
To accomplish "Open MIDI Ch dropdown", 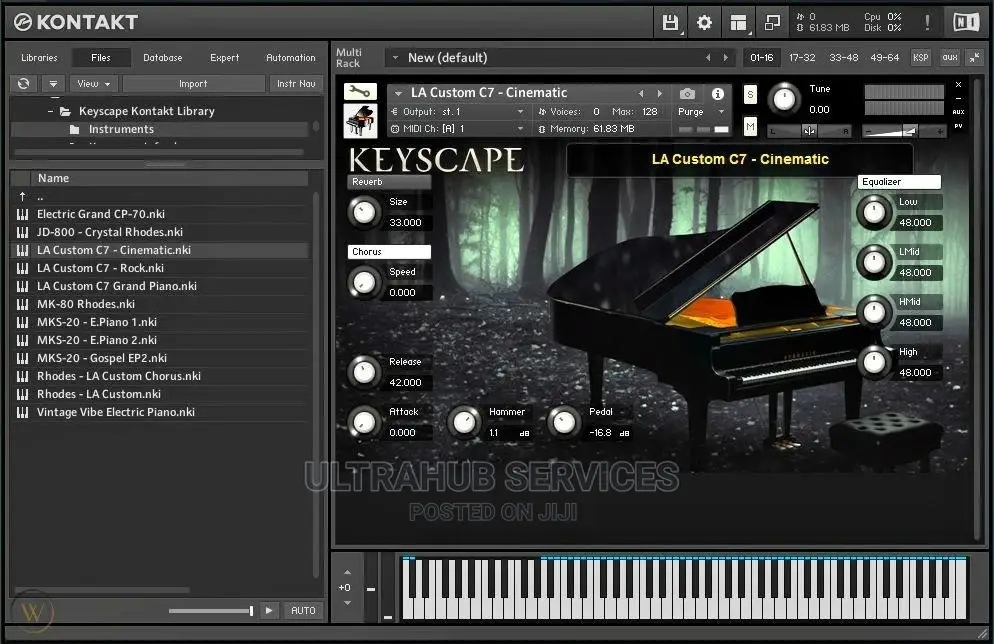I will 458,129.
